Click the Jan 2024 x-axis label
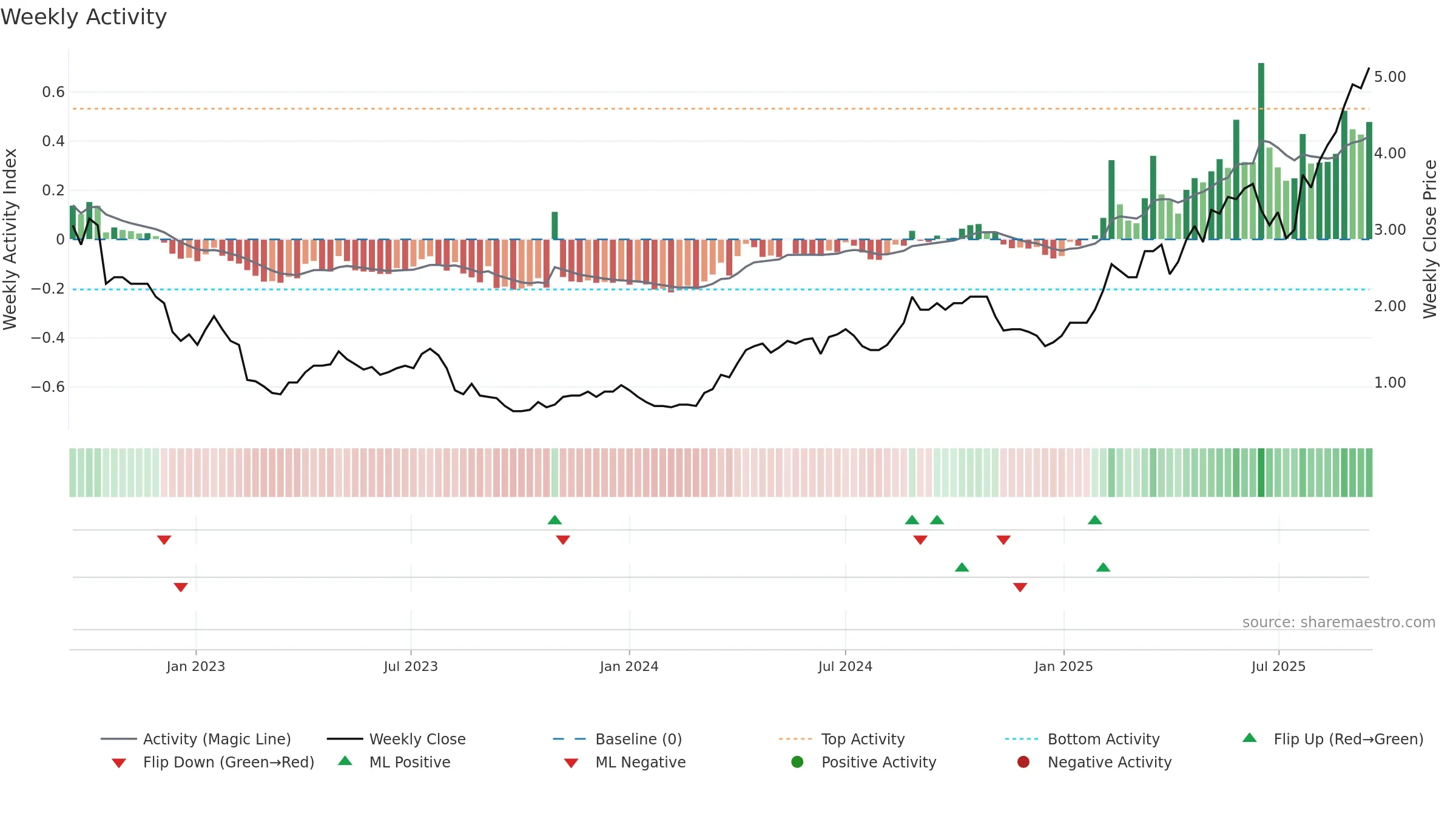Screen dimensions: 1456x819 (629, 666)
